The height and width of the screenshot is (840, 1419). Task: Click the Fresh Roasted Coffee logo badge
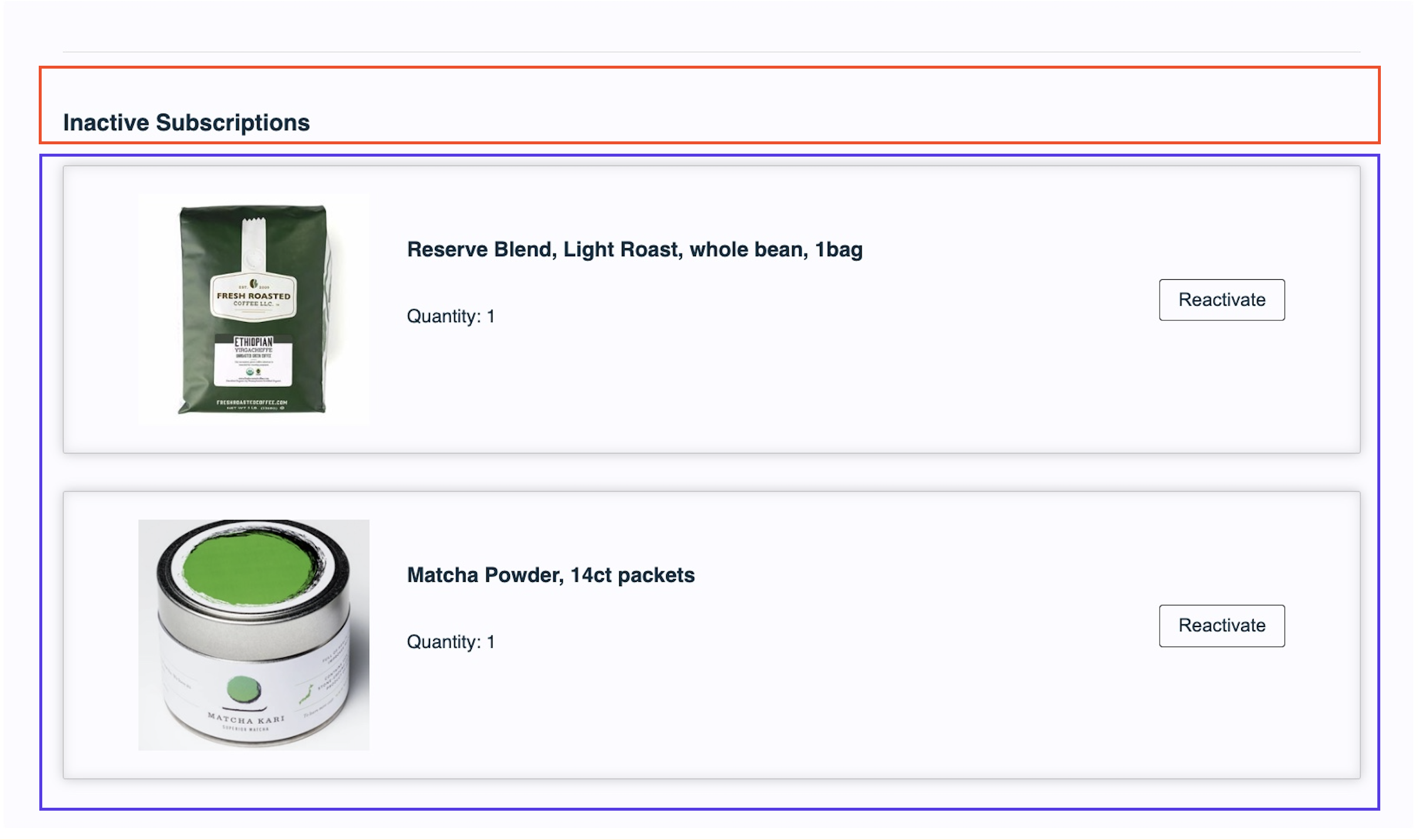tap(254, 297)
